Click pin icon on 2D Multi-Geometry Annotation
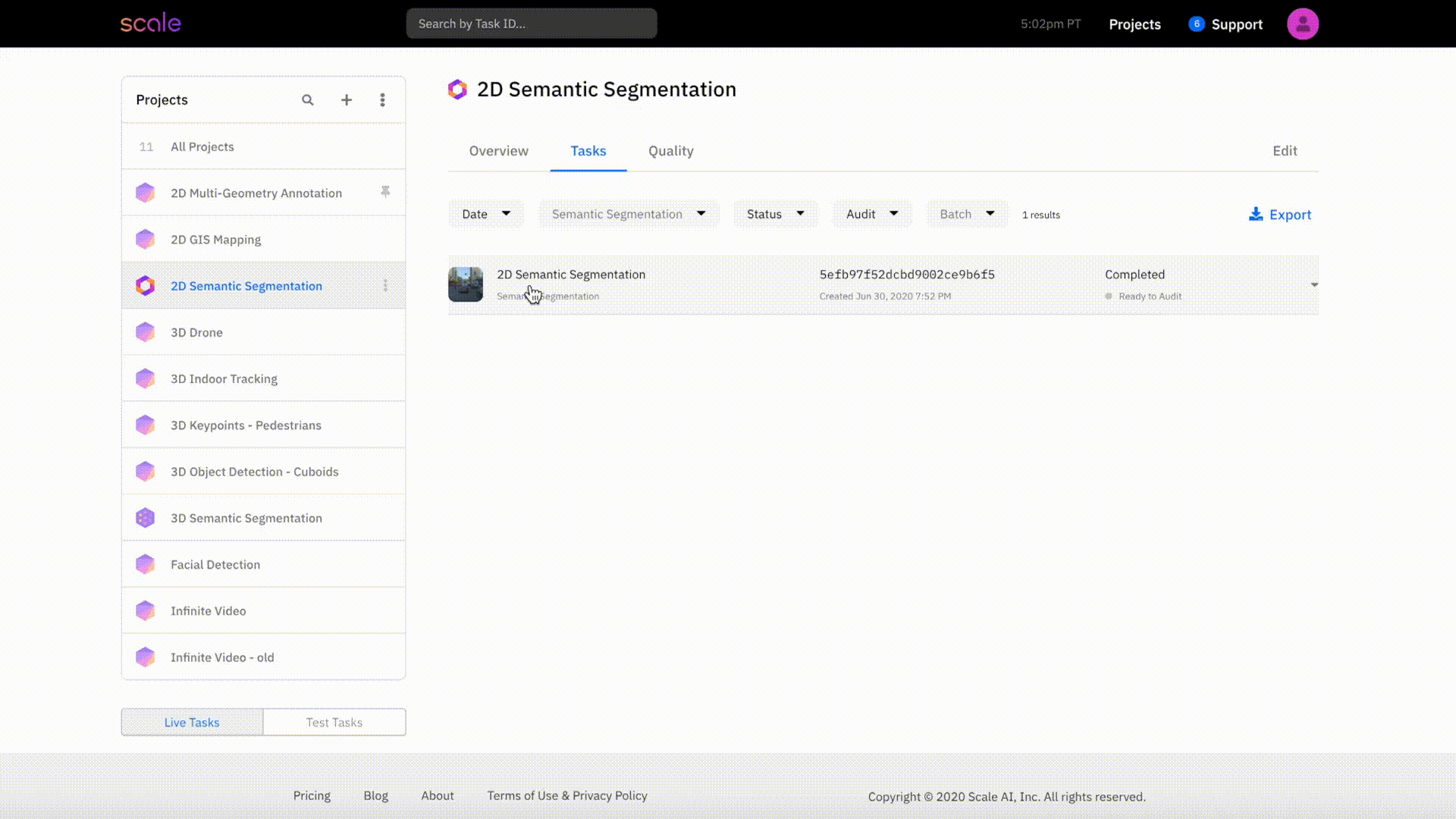1456x819 pixels. [x=385, y=192]
